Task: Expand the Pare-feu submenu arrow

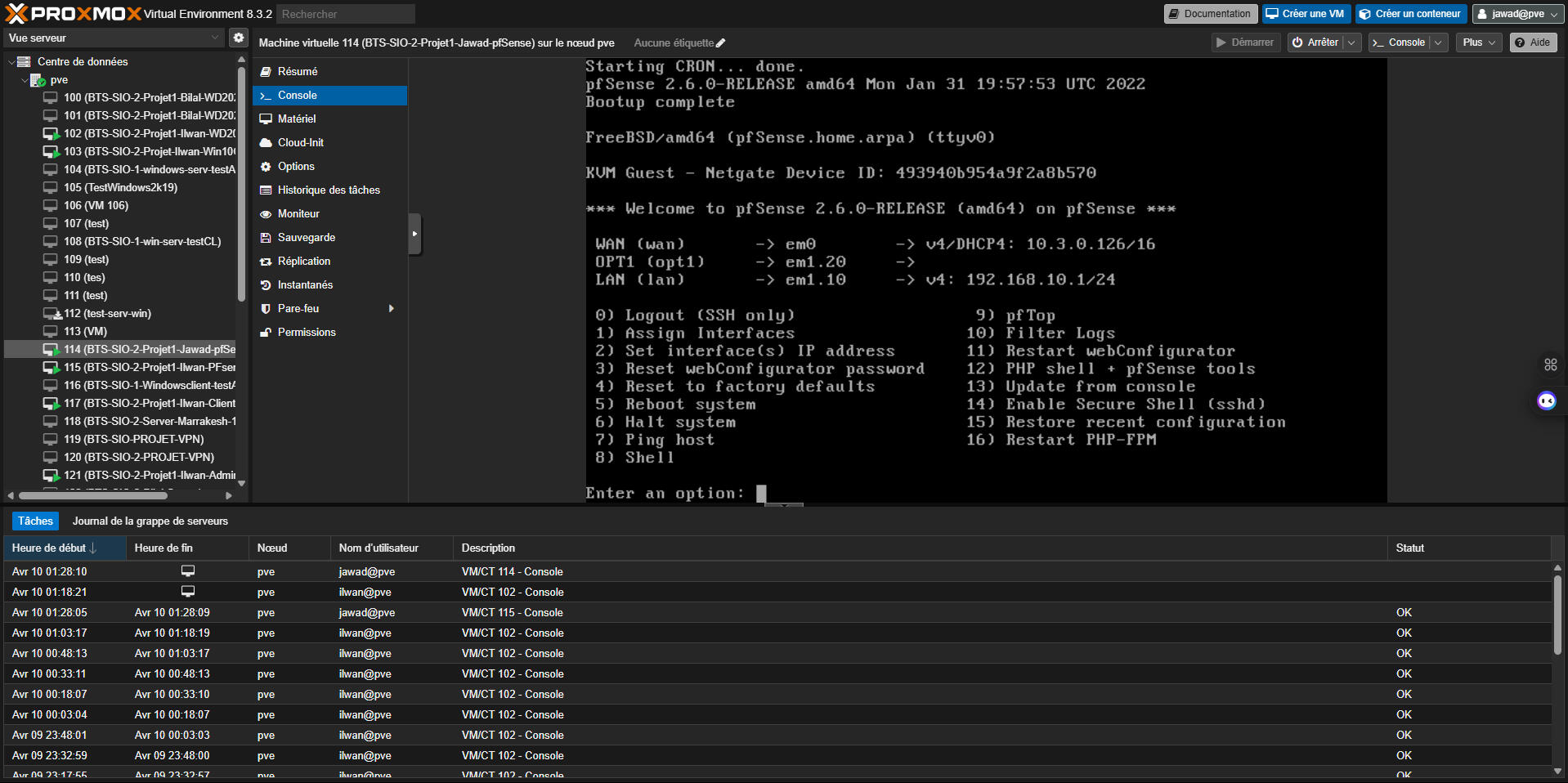Action: point(391,309)
